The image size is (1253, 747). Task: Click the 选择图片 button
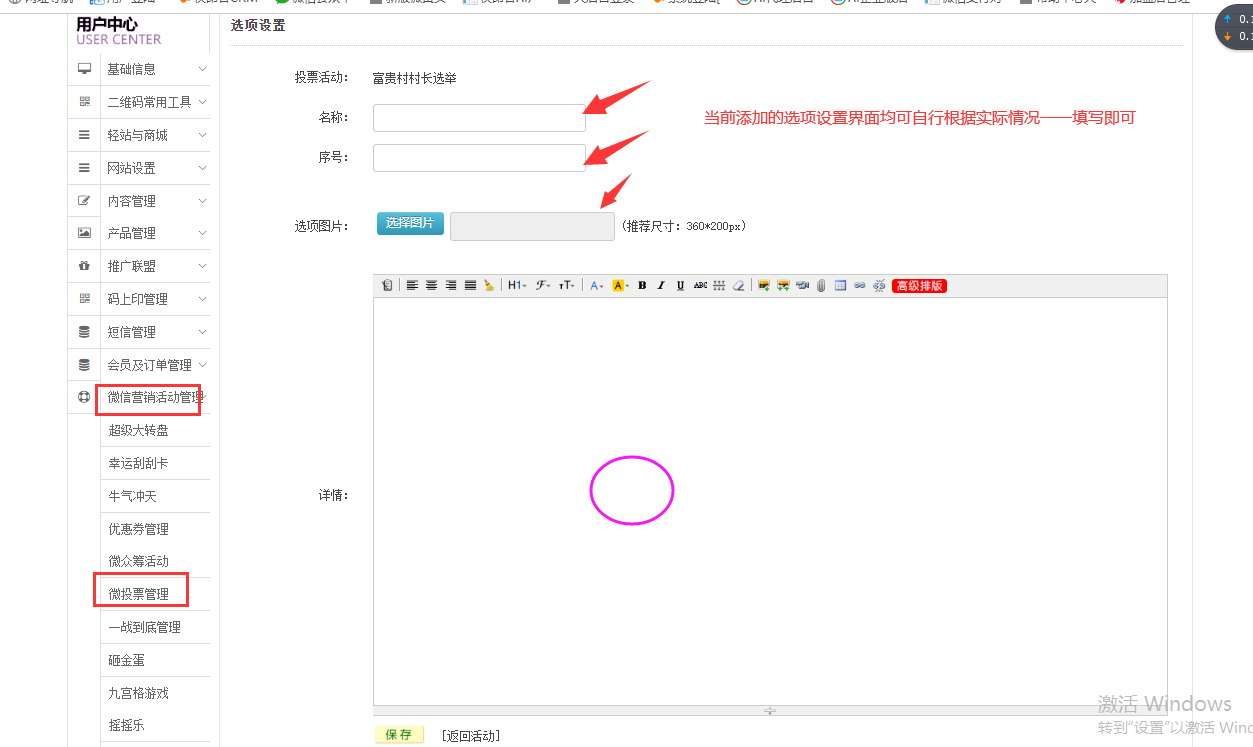[x=410, y=223]
